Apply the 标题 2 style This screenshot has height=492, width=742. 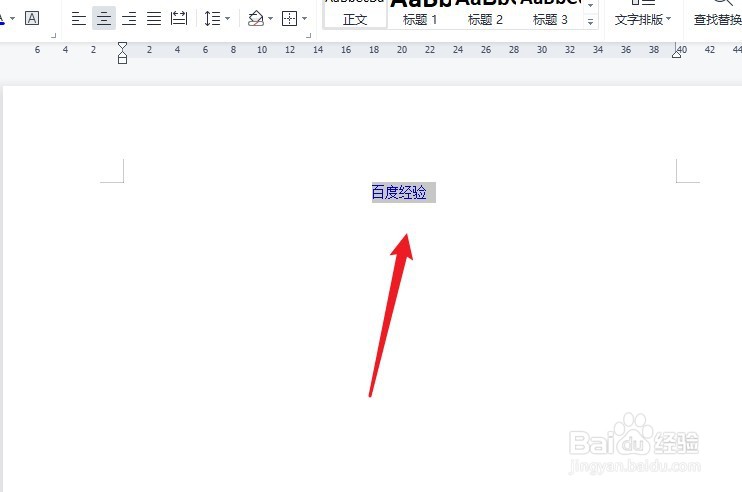[485, 14]
